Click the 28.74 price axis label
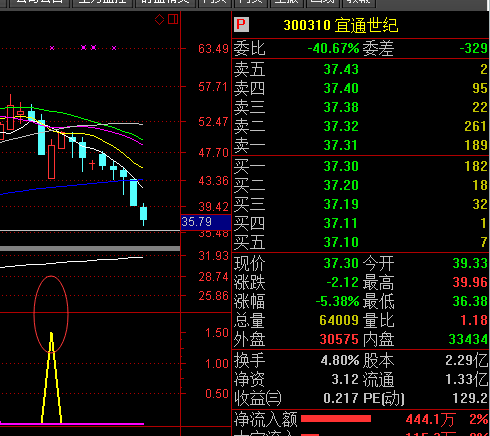 pos(213,277)
